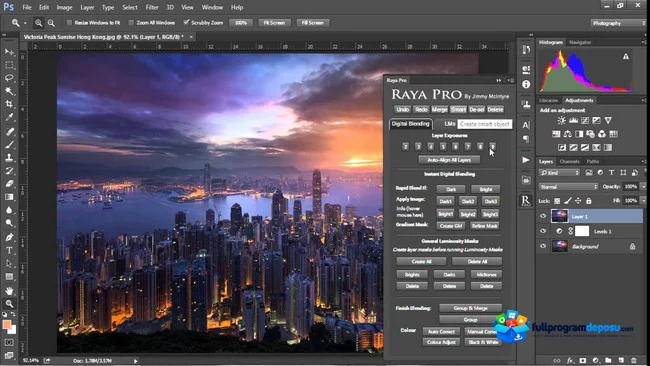Add a Curves adjustment layer
This screenshot has height=366, width=650.
[x=585, y=121]
